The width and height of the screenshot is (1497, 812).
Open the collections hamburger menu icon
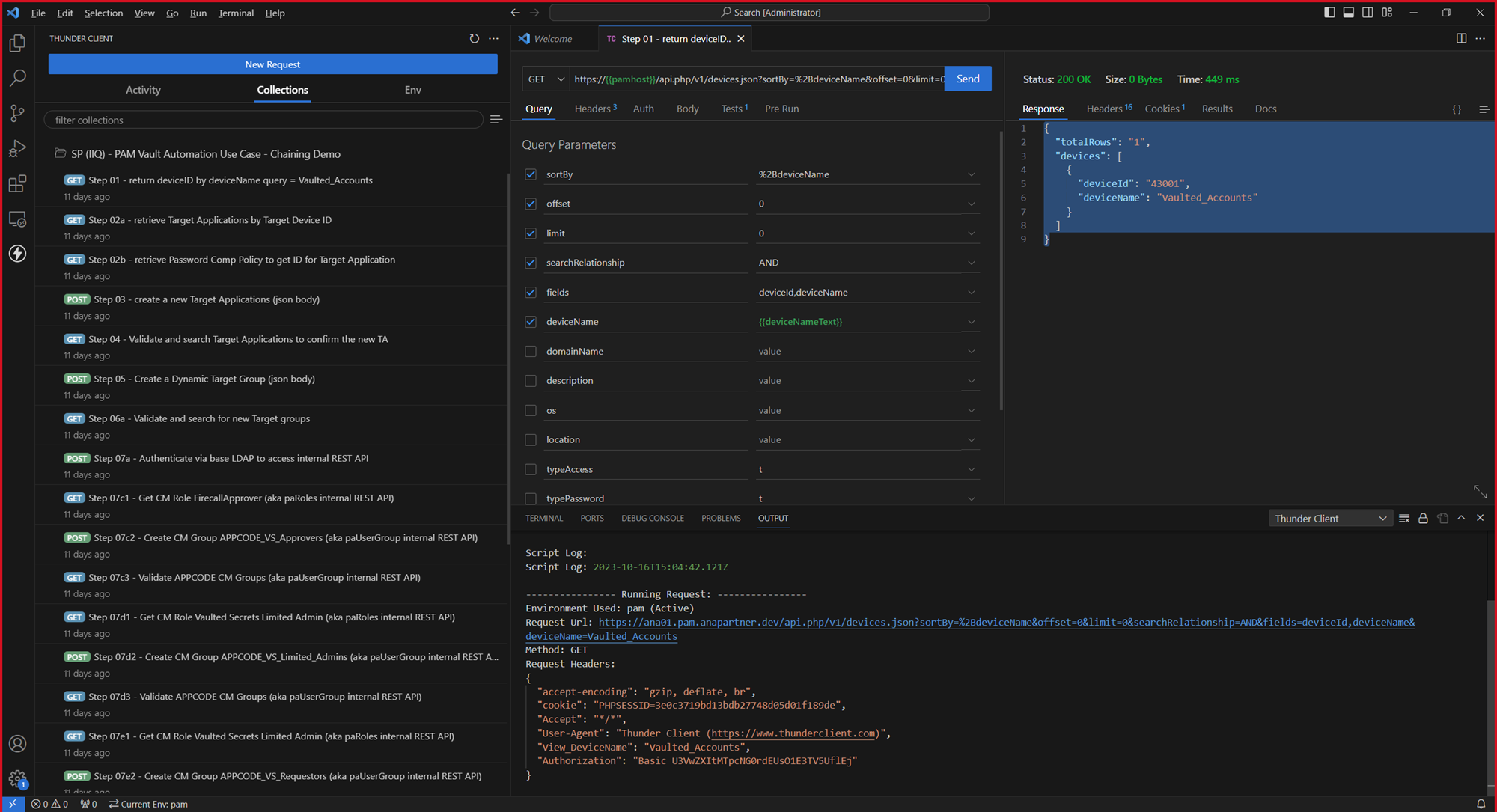point(496,120)
